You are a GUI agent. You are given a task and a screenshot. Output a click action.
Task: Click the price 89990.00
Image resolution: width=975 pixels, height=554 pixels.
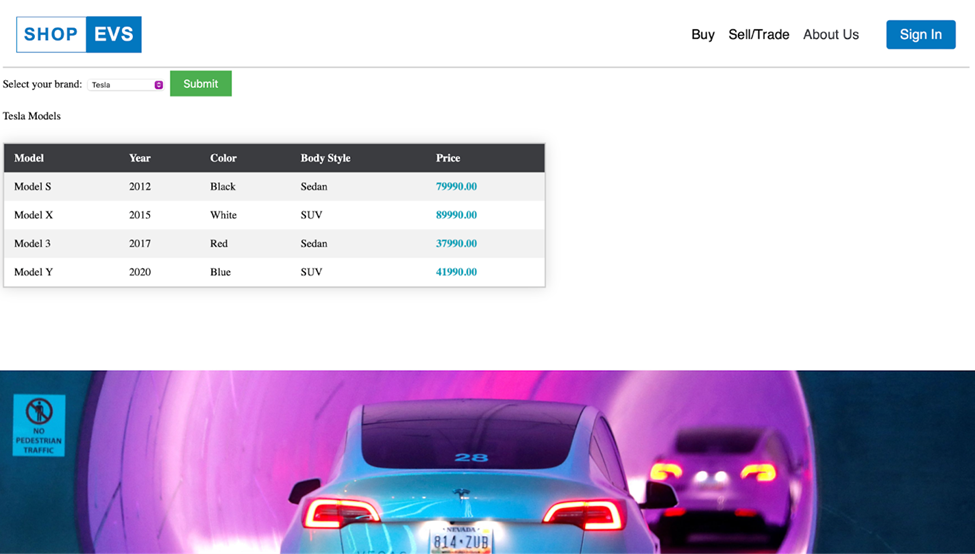[x=456, y=215]
